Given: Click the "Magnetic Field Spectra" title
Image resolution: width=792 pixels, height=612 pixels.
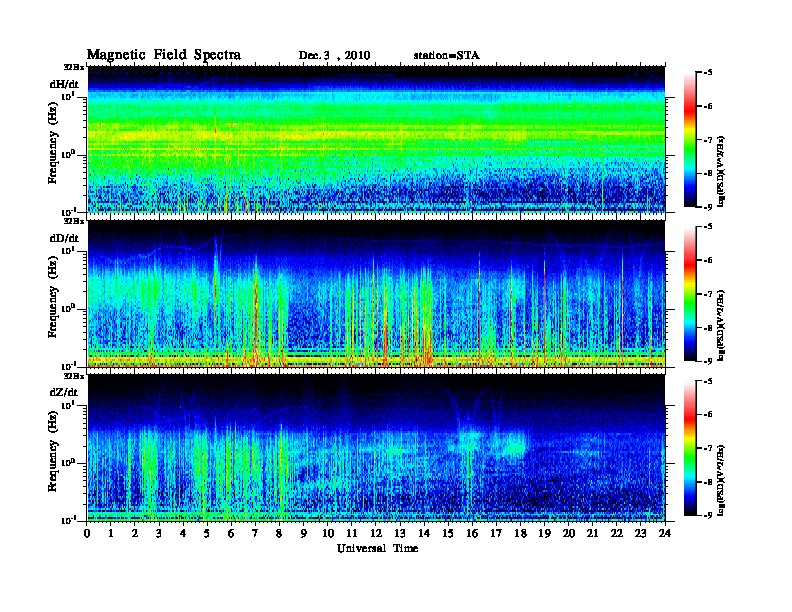Looking at the screenshot, I should click(164, 55).
